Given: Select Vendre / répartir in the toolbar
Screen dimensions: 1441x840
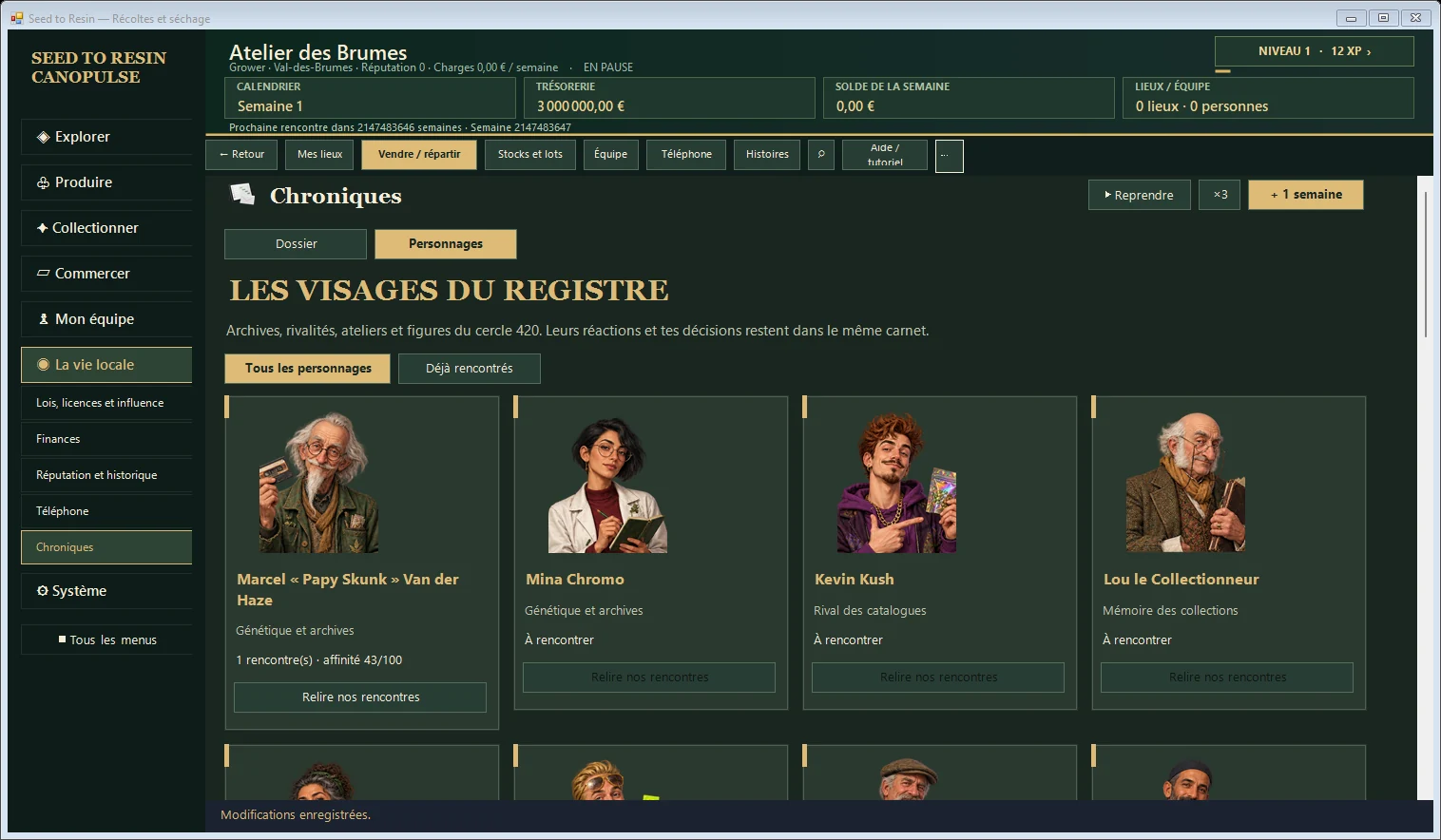Looking at the screenshot, I should pos(419,155).
